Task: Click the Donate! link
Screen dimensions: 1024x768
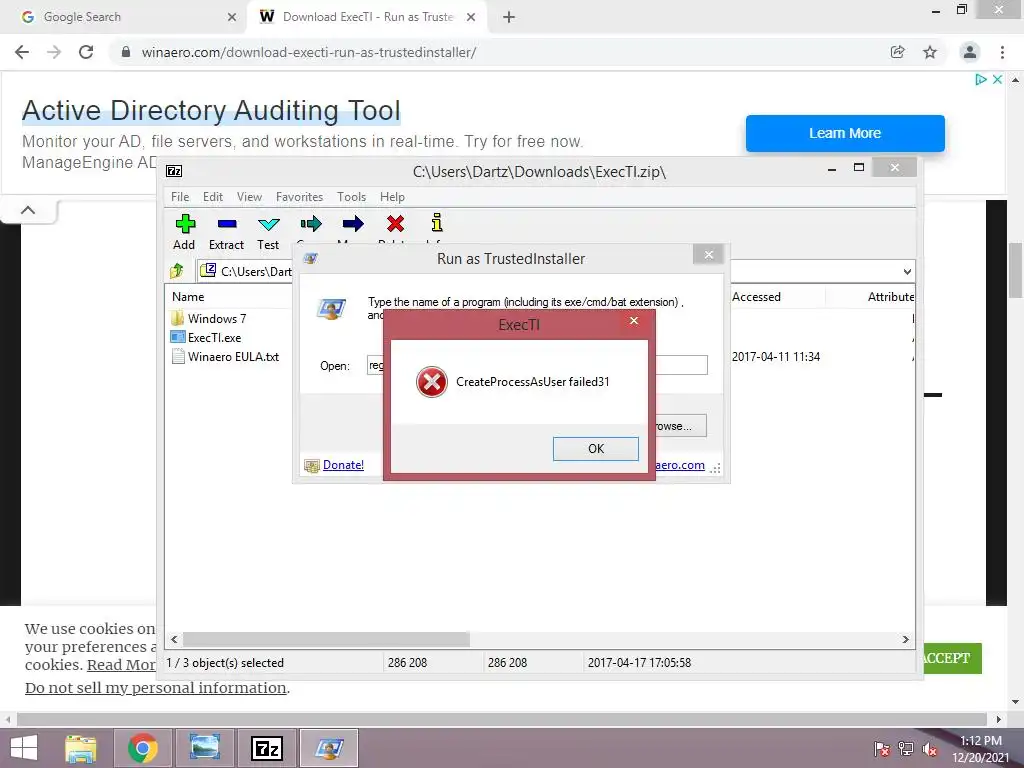Action: click(343, 465)
